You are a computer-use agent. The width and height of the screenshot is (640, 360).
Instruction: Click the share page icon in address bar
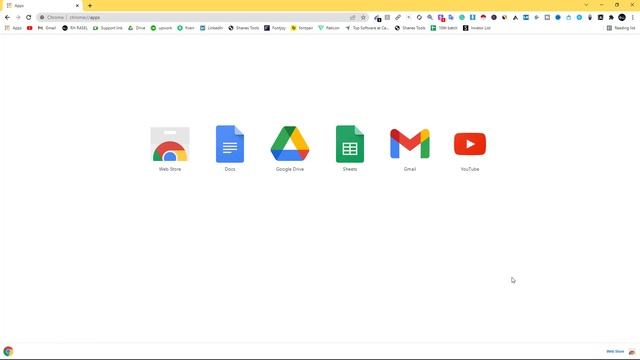pos(353,18)
